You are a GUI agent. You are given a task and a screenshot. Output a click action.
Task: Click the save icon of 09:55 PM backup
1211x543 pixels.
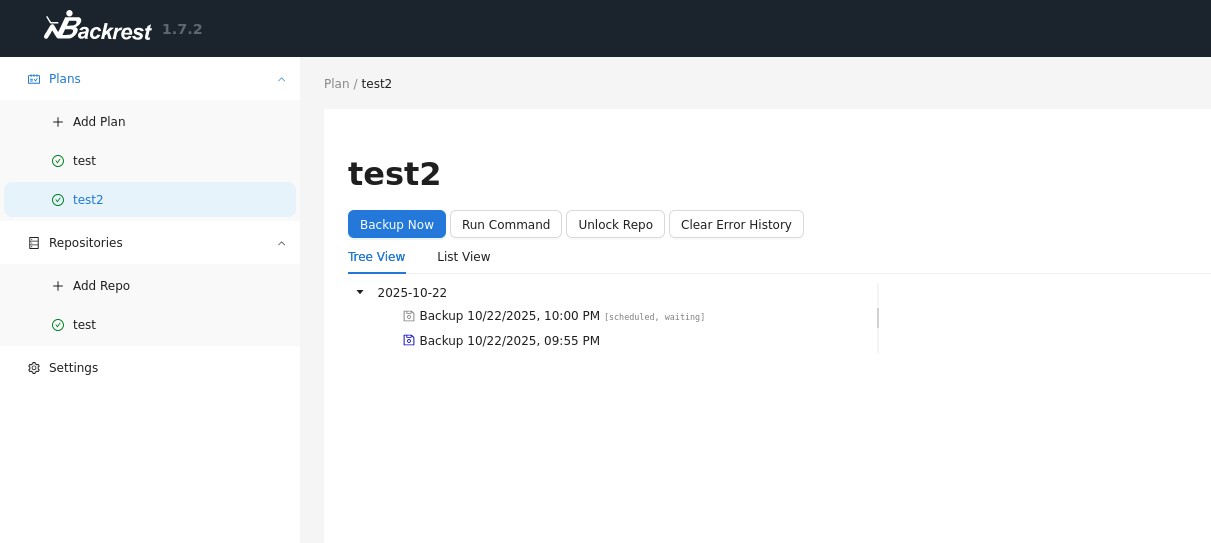[408, 341]
